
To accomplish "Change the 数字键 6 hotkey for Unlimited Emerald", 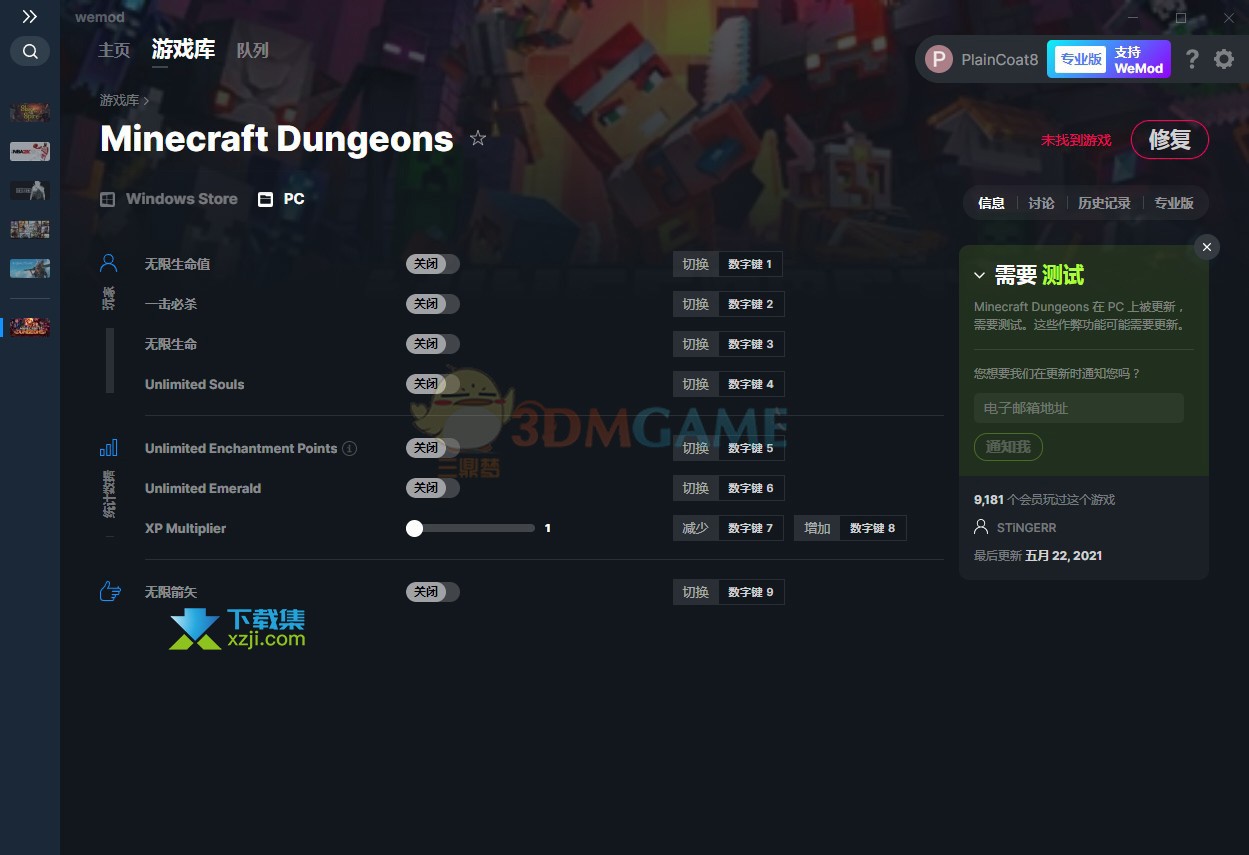I will click(x=751, y=488).
